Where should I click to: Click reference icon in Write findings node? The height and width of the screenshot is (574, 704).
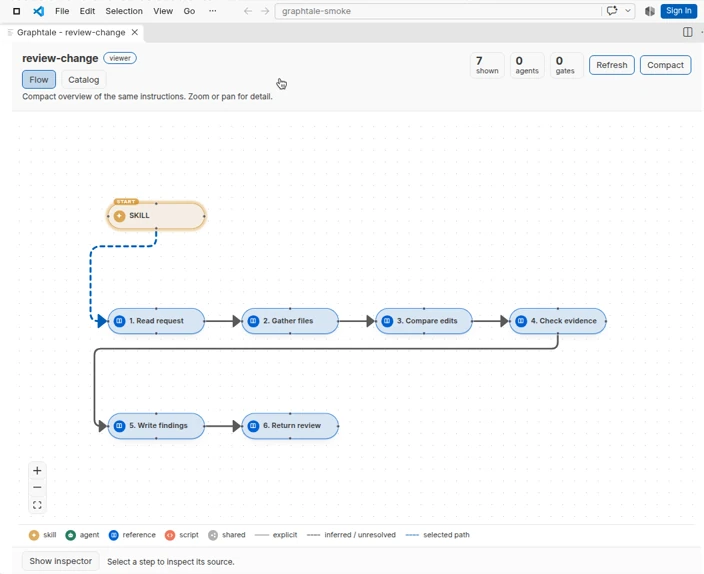point(119,426)
